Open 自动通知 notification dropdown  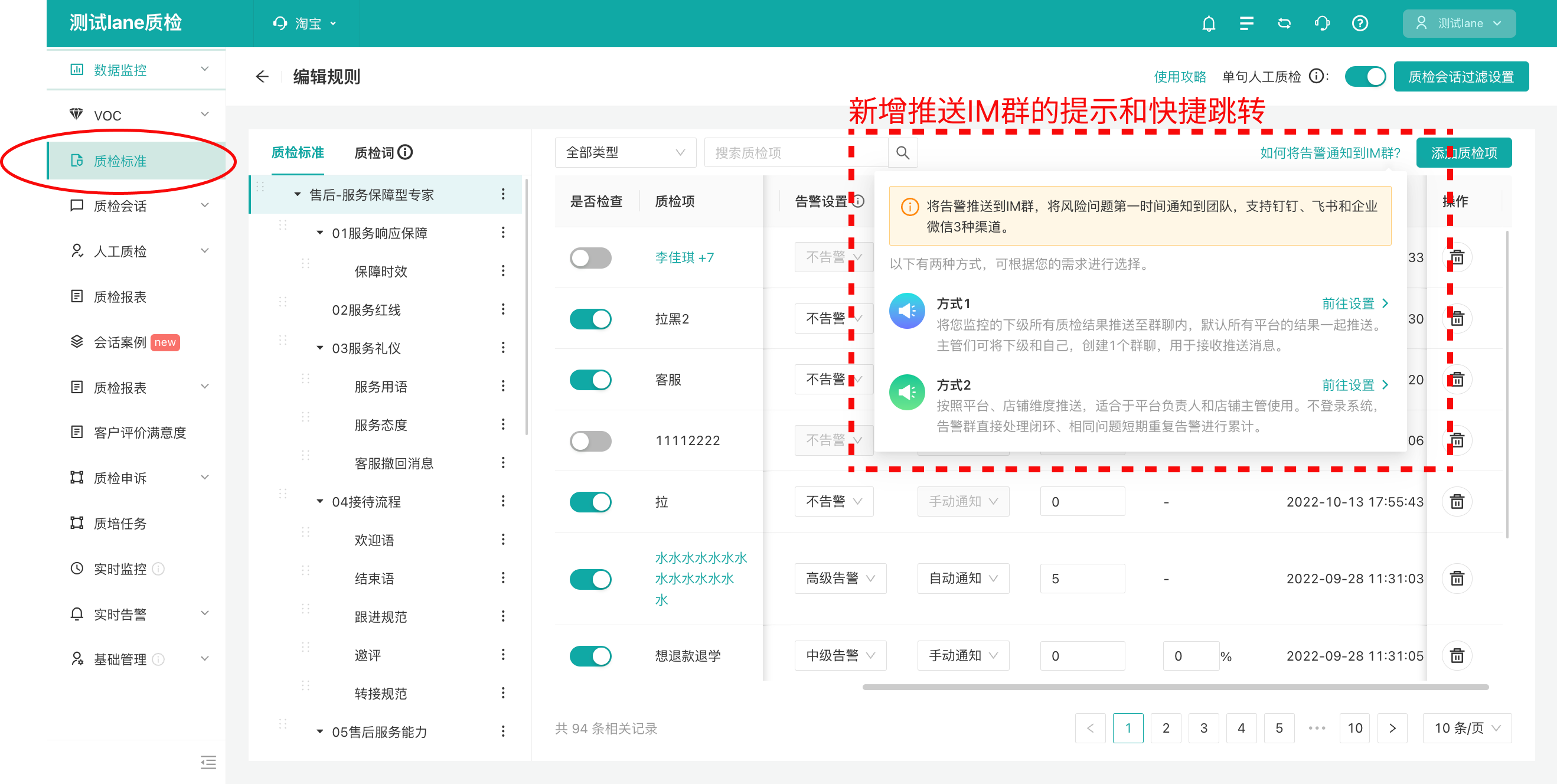963,579
